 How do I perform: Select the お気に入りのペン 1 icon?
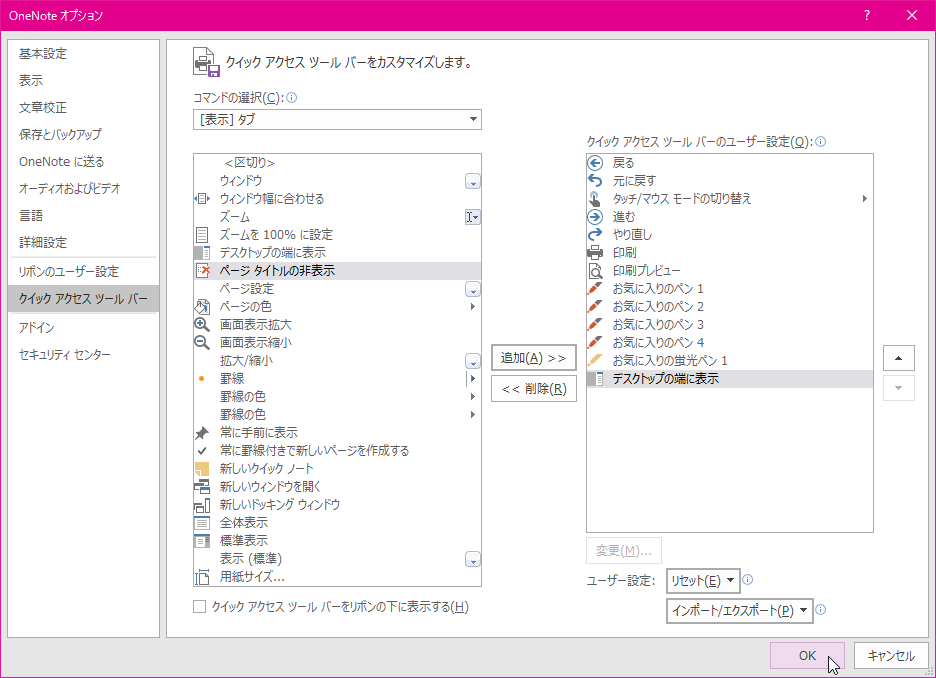[595, 289]
